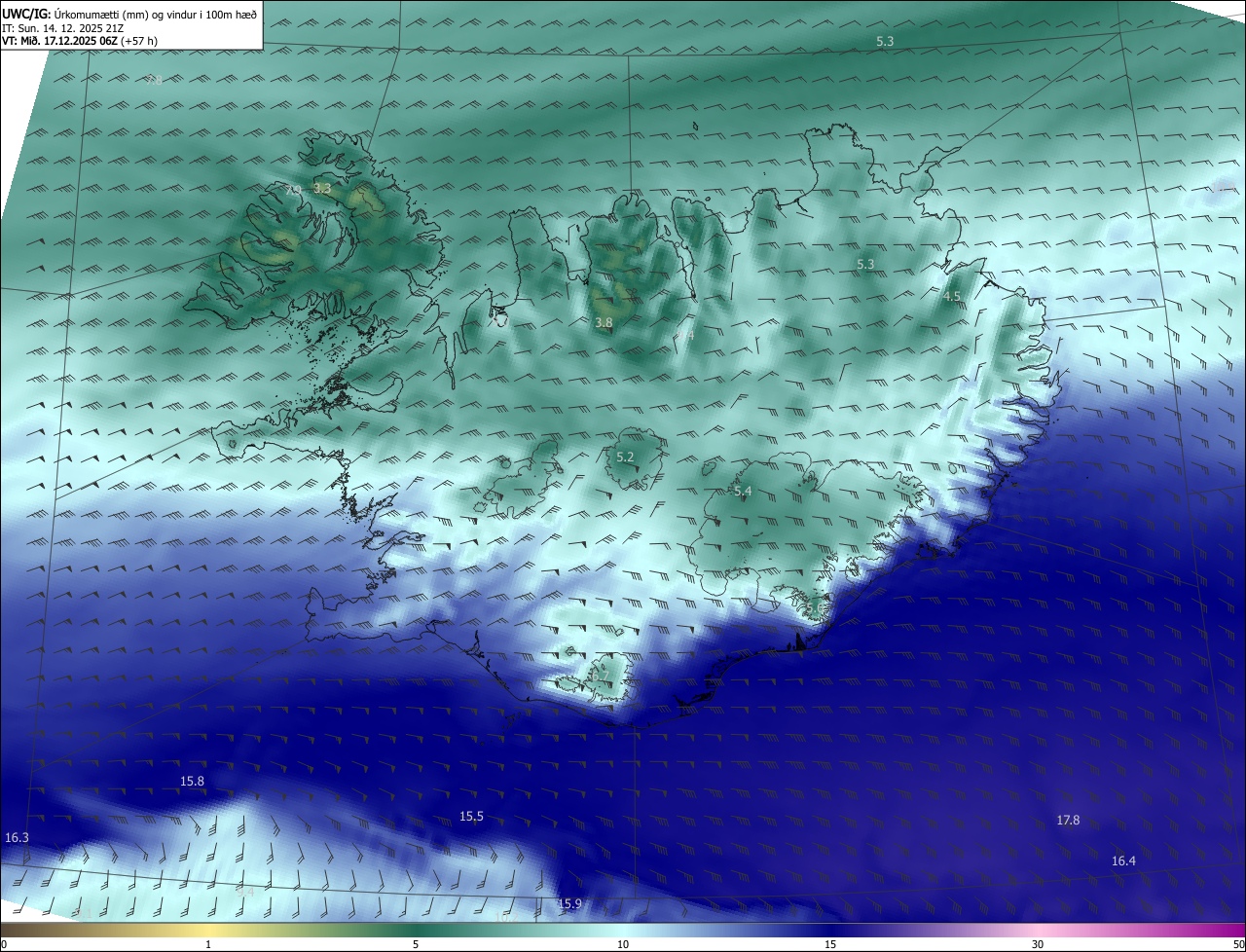Screen dimensions: 1246x952
Task: Click the 15.5 value south of Iceland
Action: click(471, 816)
